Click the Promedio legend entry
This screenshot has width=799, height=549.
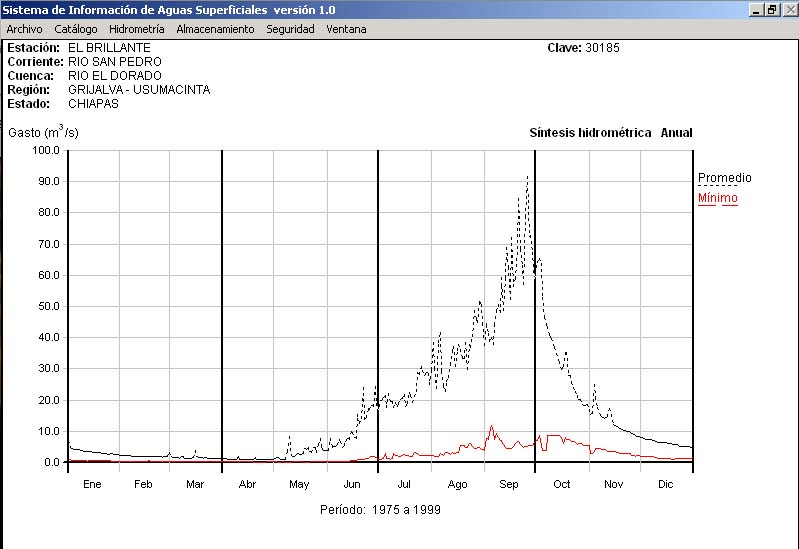tap(724, 178)
